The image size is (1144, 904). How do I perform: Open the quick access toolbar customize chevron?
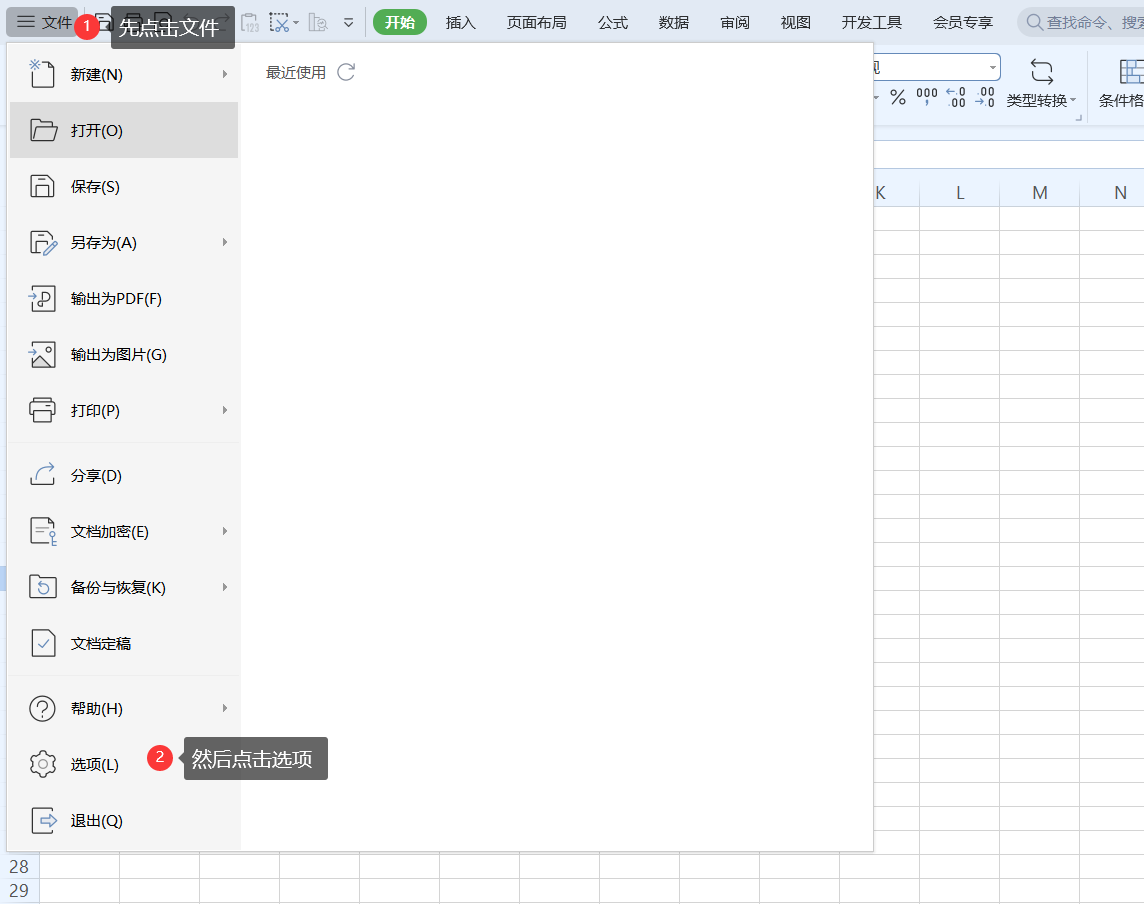(348, 22)
